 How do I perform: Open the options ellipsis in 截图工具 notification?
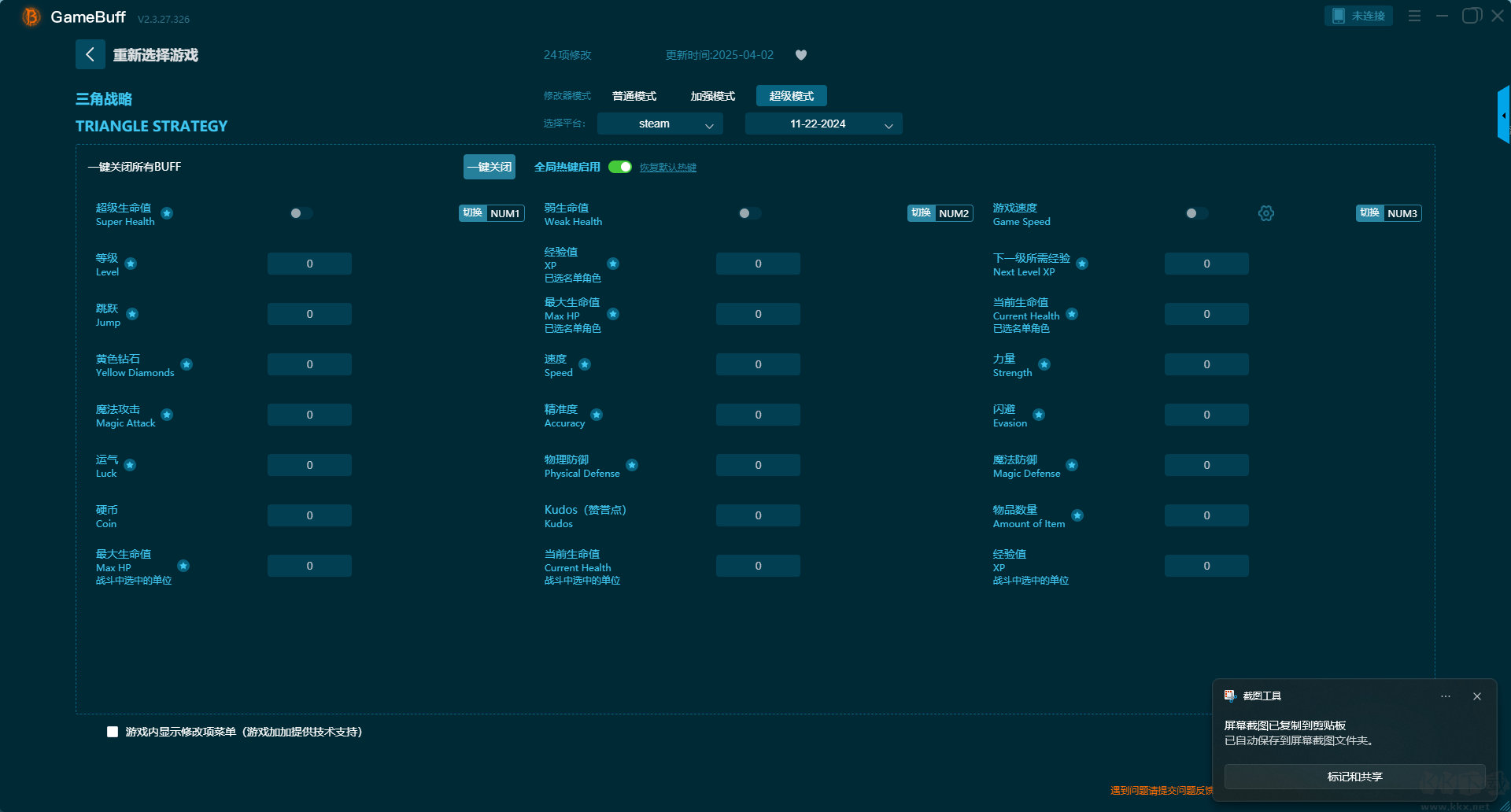click(x=1446, y=696)
